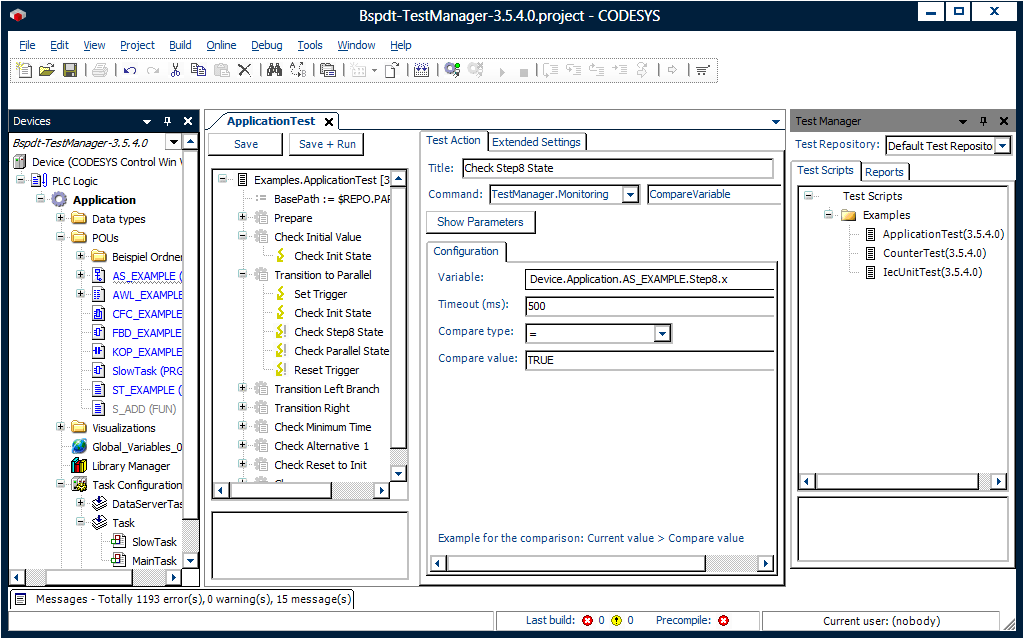Click the Save project toolbar icon

click(70, 70)
